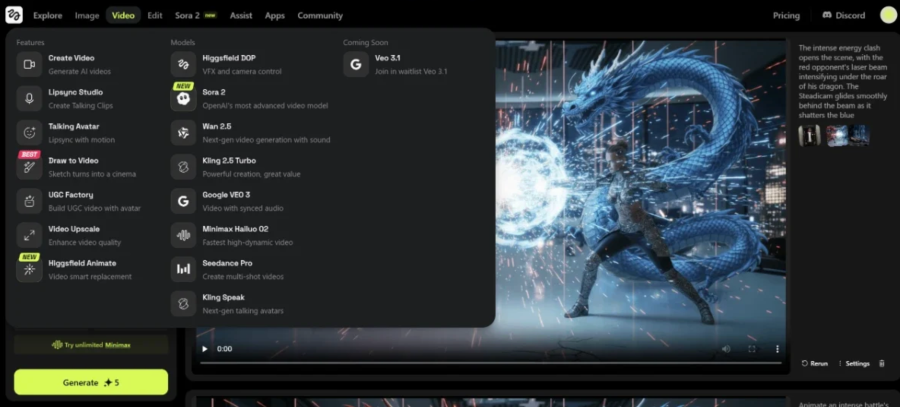Go to the Community page
The image size is (900, 407).
[320, 15]
